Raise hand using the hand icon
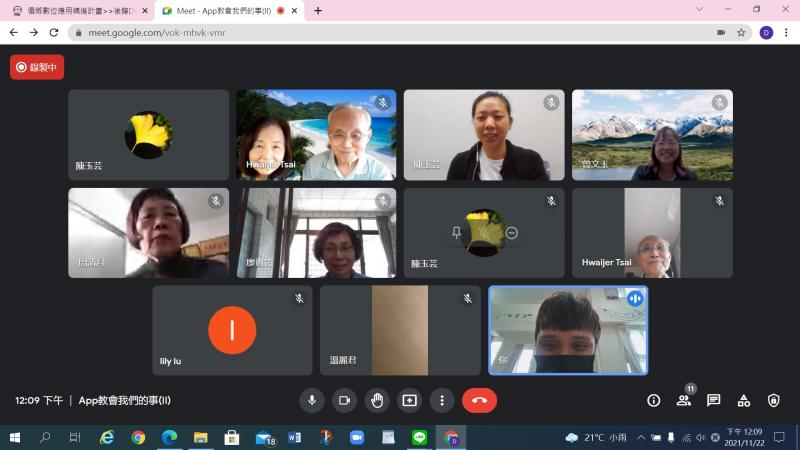Image resolution: width=800 pixels, height=450 pixels. click(377, 400)
